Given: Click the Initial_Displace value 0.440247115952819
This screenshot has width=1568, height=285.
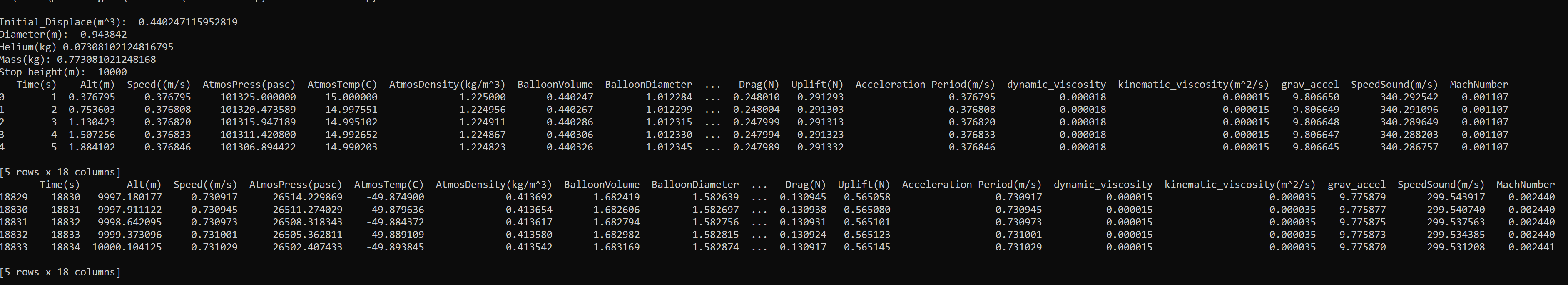Looking at the screenshot, I should tap(188, 22).
